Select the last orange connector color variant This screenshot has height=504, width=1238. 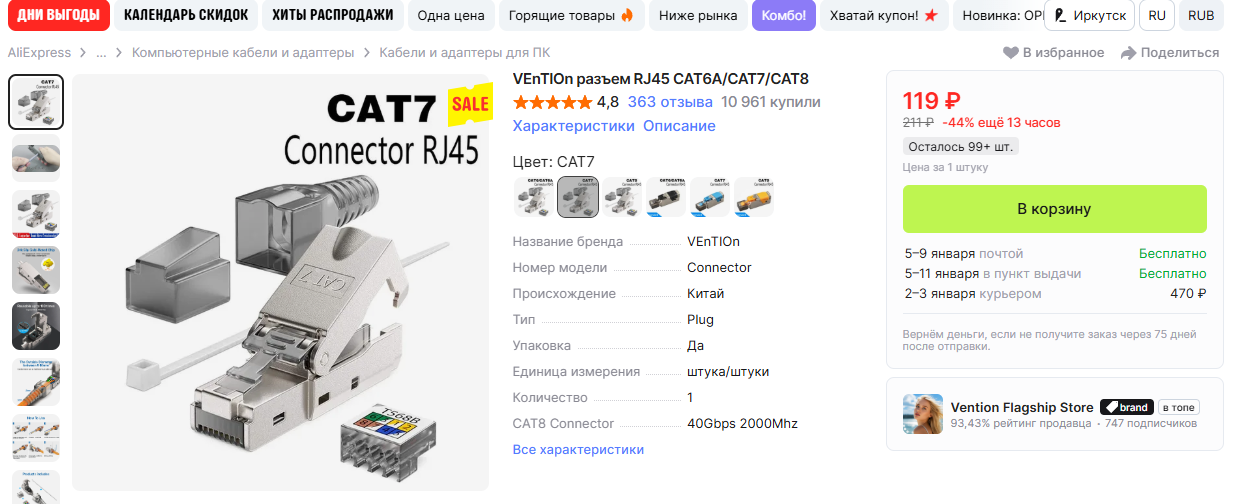pyautogui.click(x=754, y=197)
